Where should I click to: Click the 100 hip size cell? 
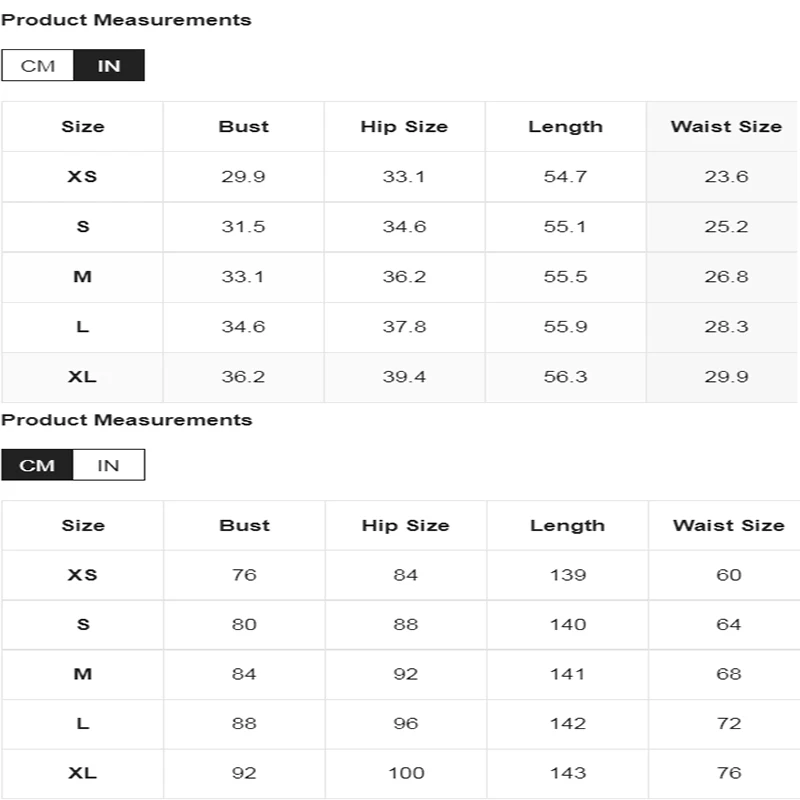406,773
